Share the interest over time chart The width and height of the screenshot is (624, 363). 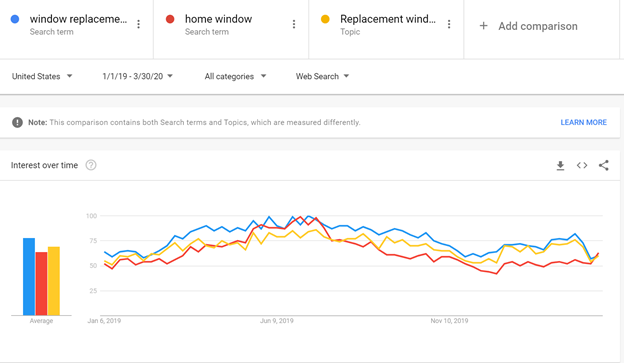(604, 165)
